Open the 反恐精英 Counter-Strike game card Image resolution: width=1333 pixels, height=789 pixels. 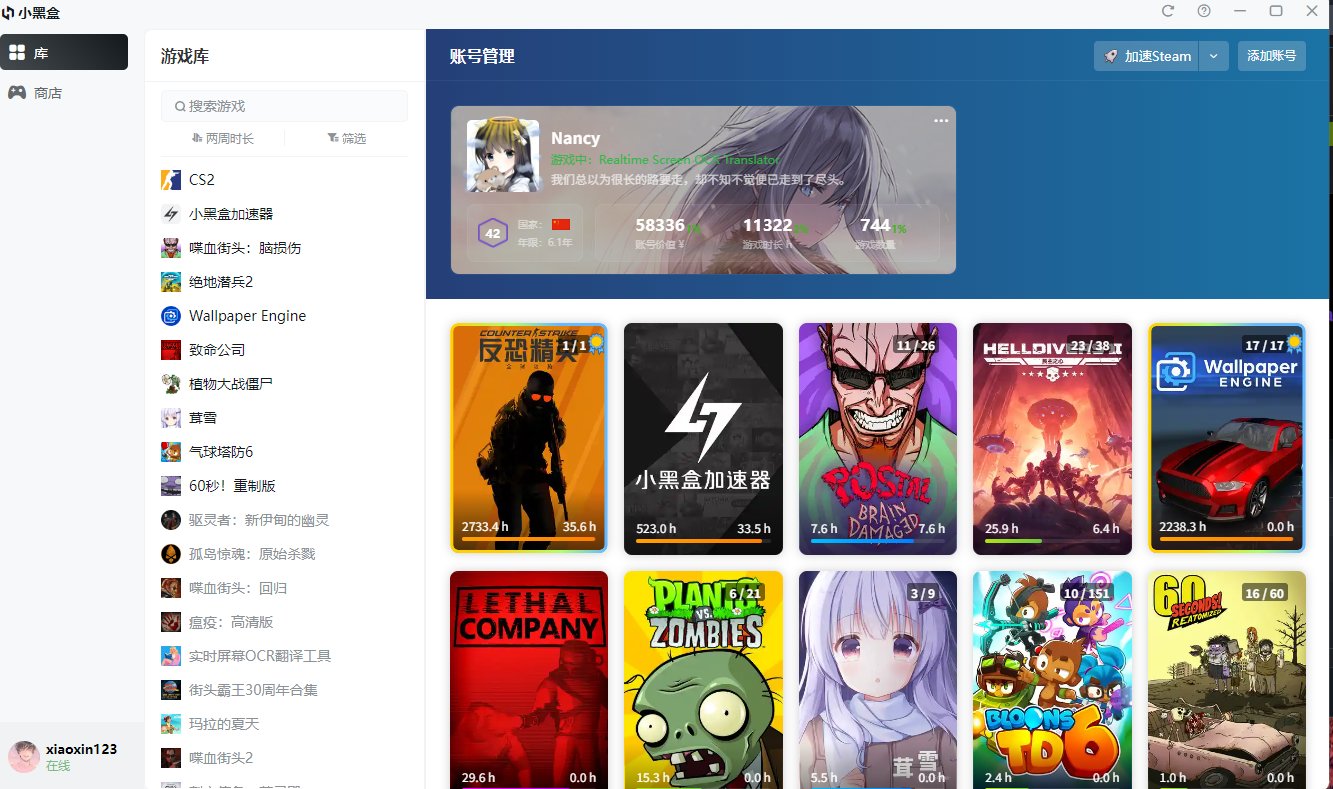pos(529,438)
